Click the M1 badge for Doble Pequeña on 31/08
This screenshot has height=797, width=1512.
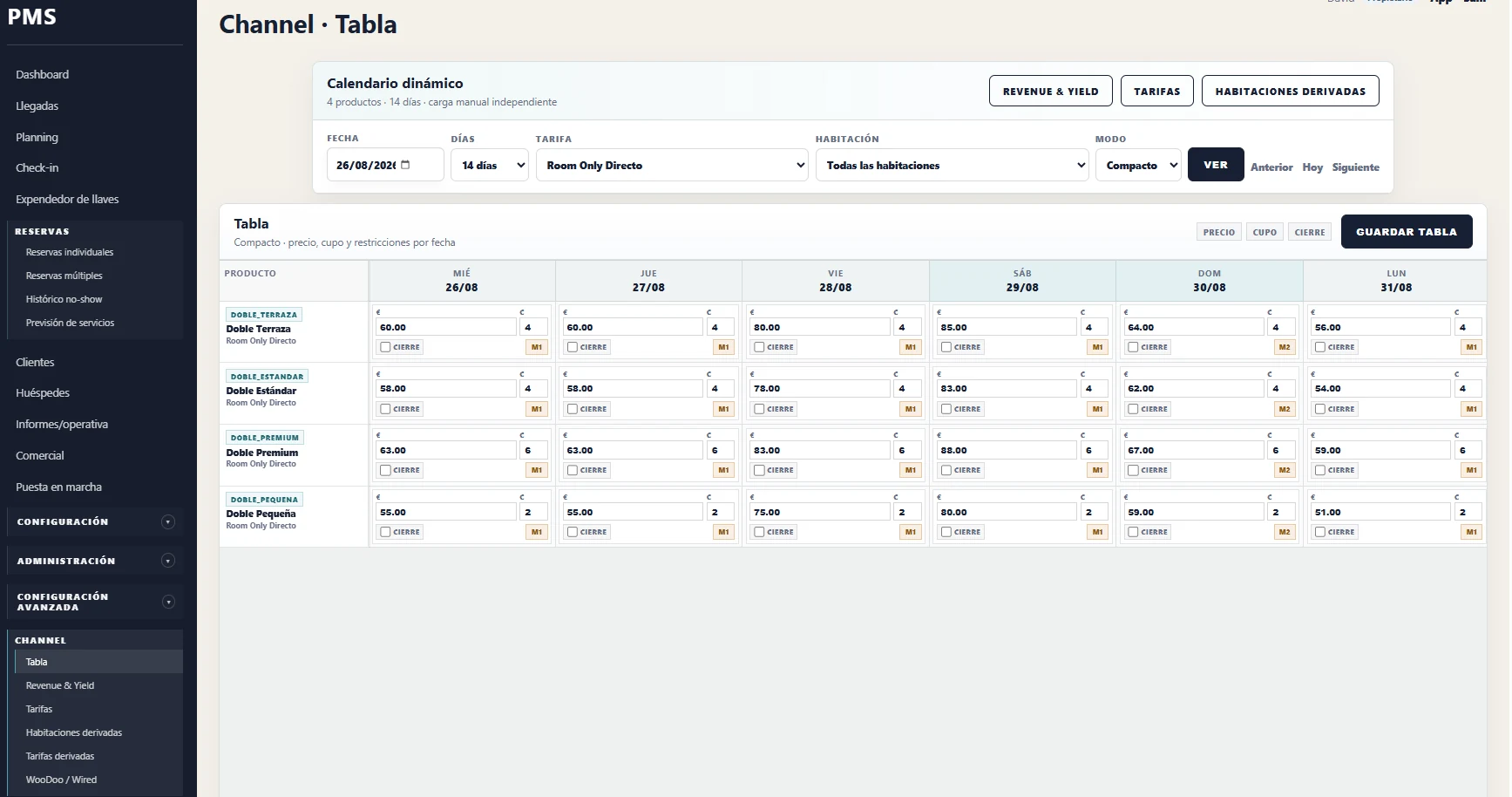(x=1472, y=532)
